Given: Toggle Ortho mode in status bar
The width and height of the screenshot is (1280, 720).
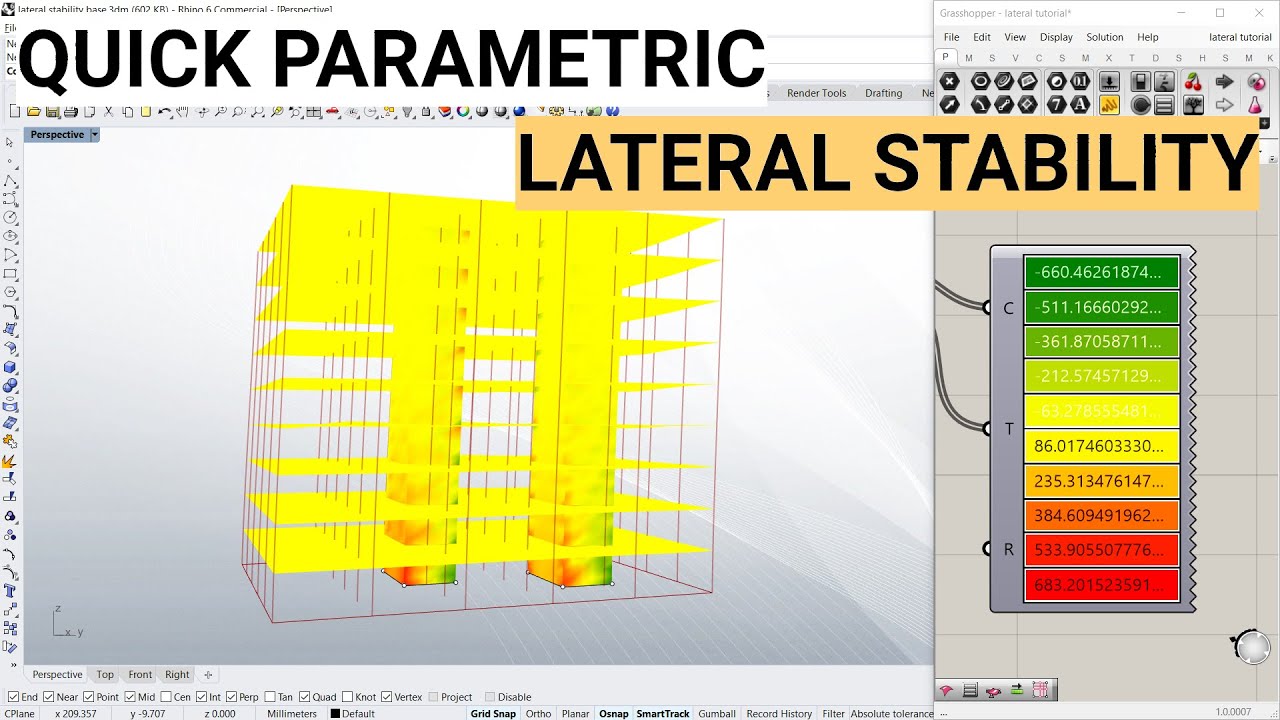Looking at the screenshot, I should tap(538, 714).
